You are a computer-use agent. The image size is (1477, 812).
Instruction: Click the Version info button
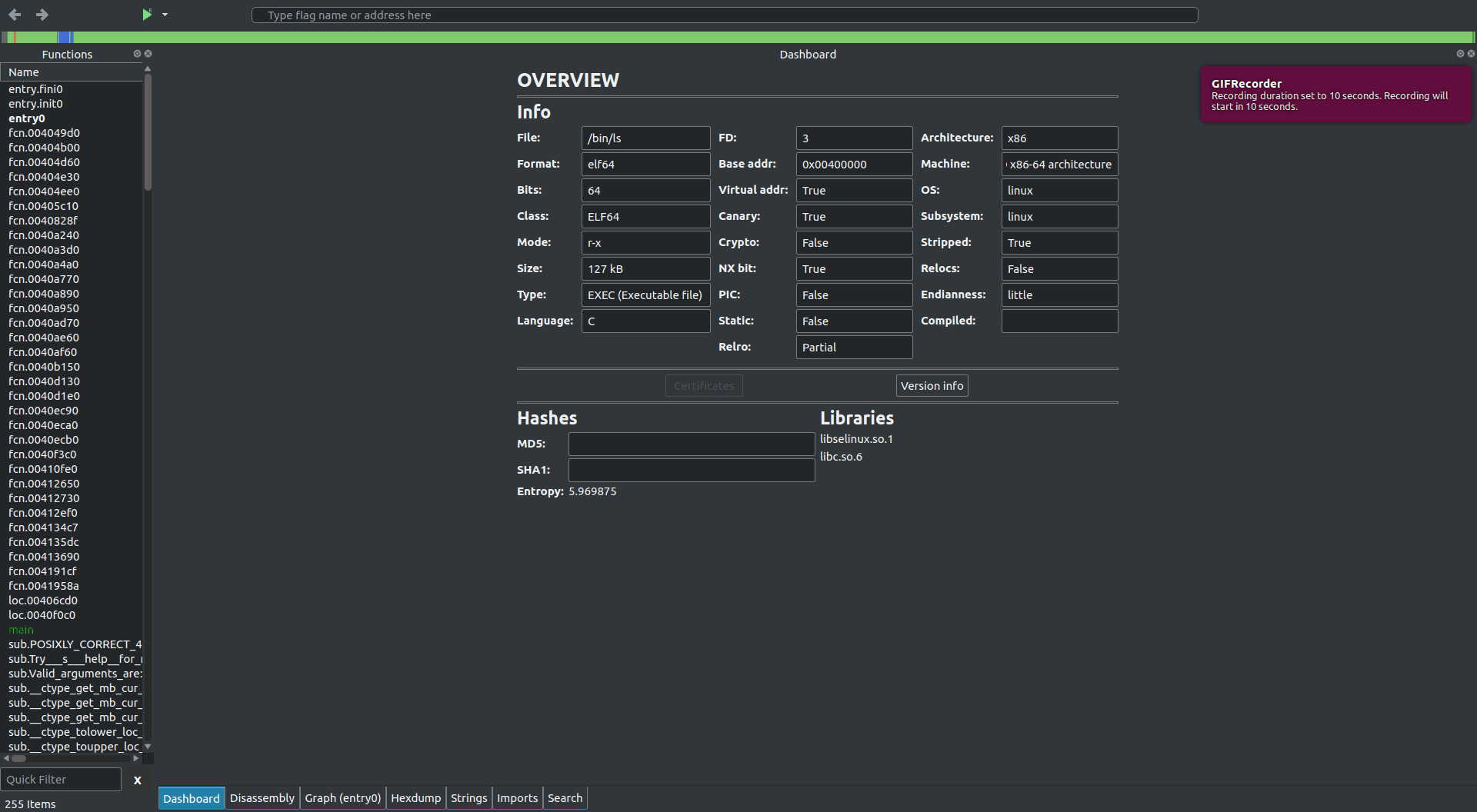[x=932, y=386]
